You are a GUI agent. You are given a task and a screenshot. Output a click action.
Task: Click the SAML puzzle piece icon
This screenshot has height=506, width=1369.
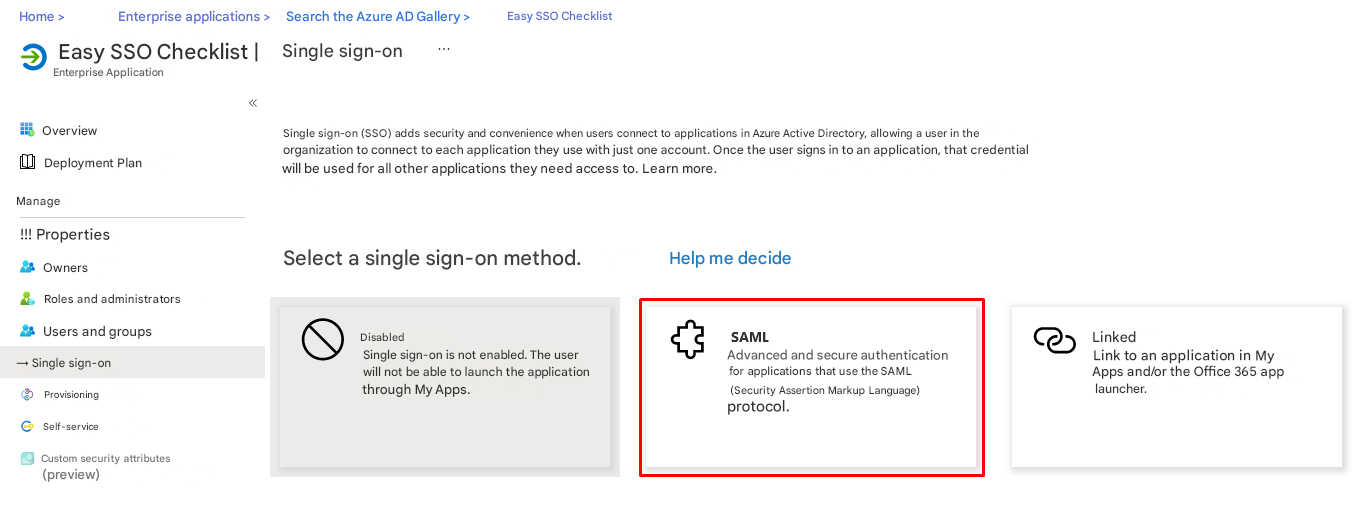coord(688,341)
